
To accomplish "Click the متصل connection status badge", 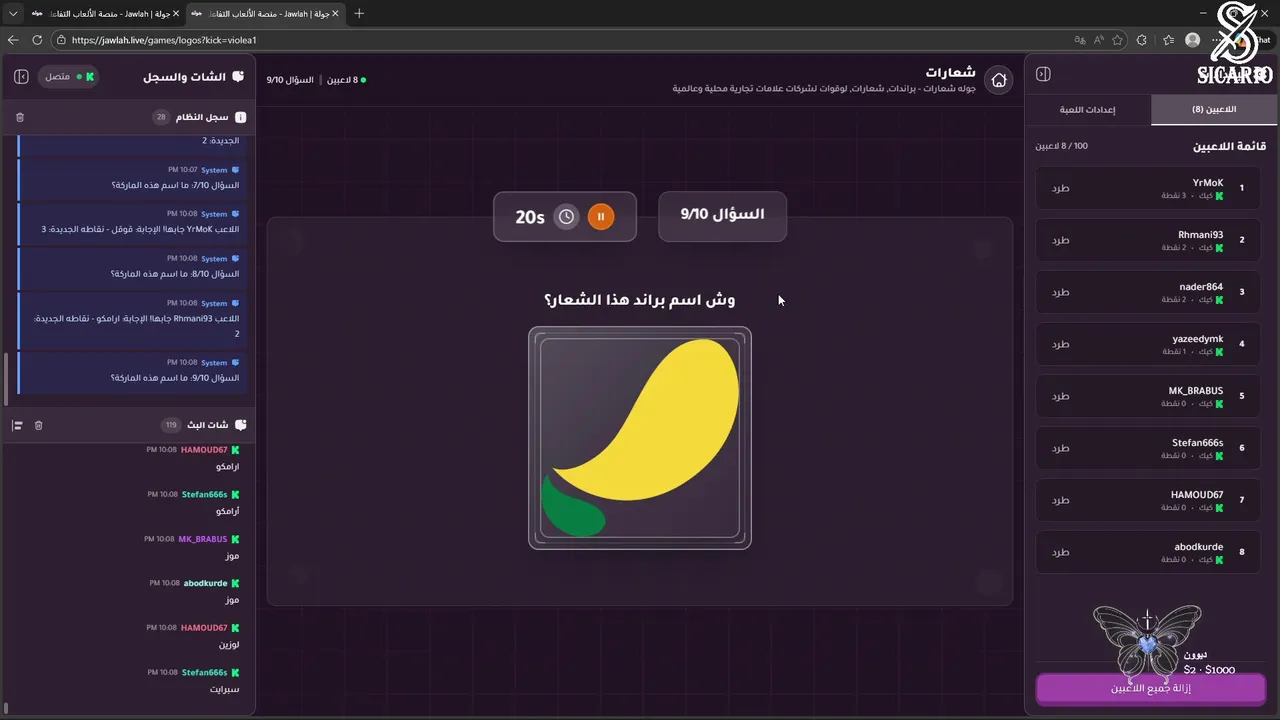I will (x=69, y=76).
